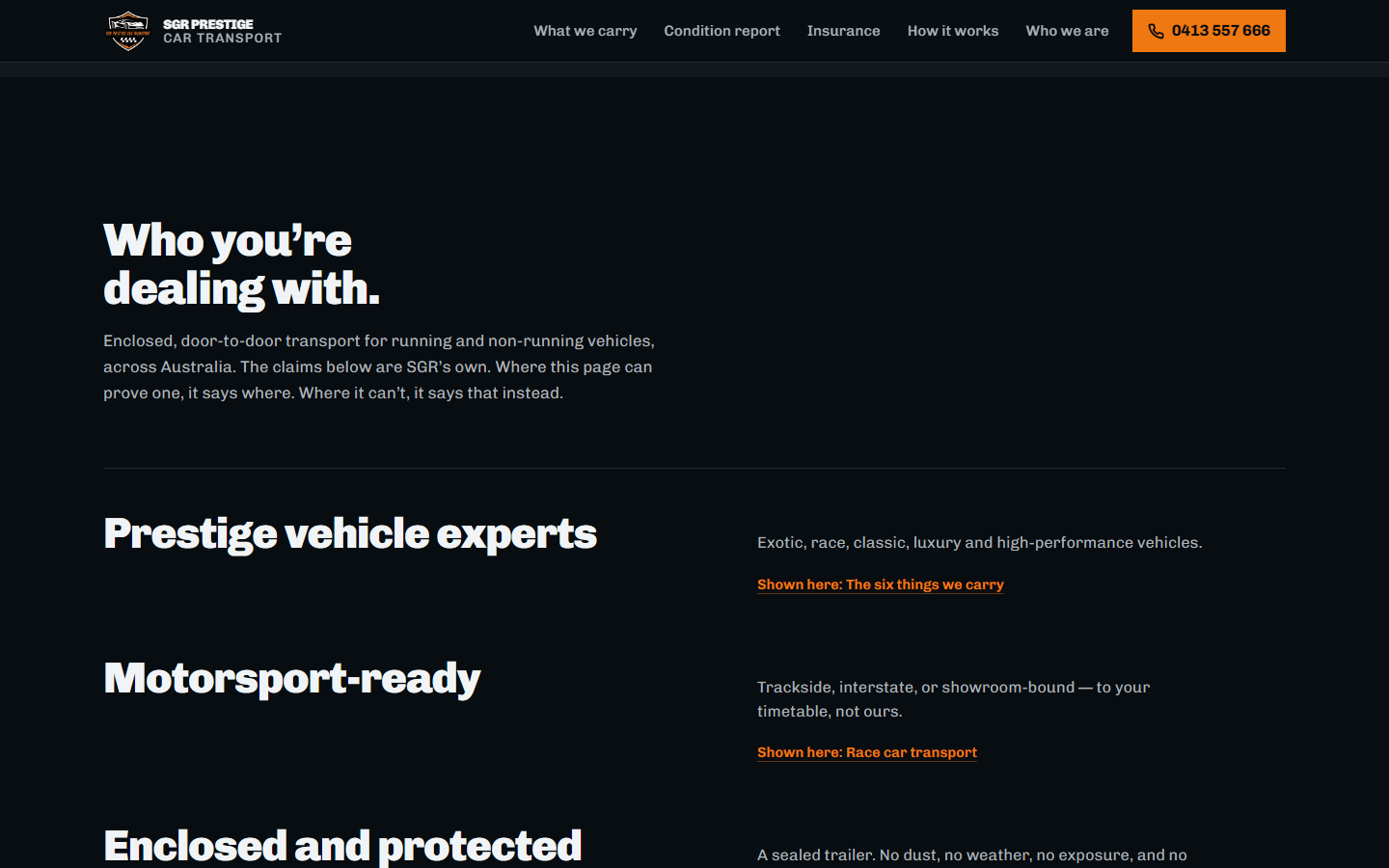Click the 'Enclosed and protected' heading
This screenshot has height=868, width=1389.
coord(342,846)
